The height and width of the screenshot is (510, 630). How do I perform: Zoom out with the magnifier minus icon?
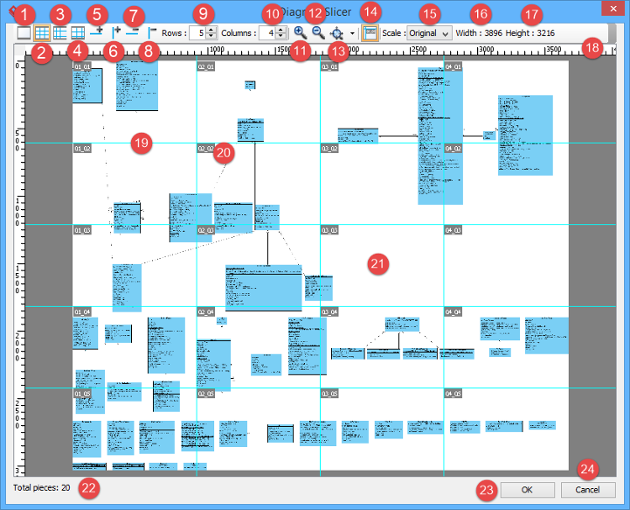(318, 33)
